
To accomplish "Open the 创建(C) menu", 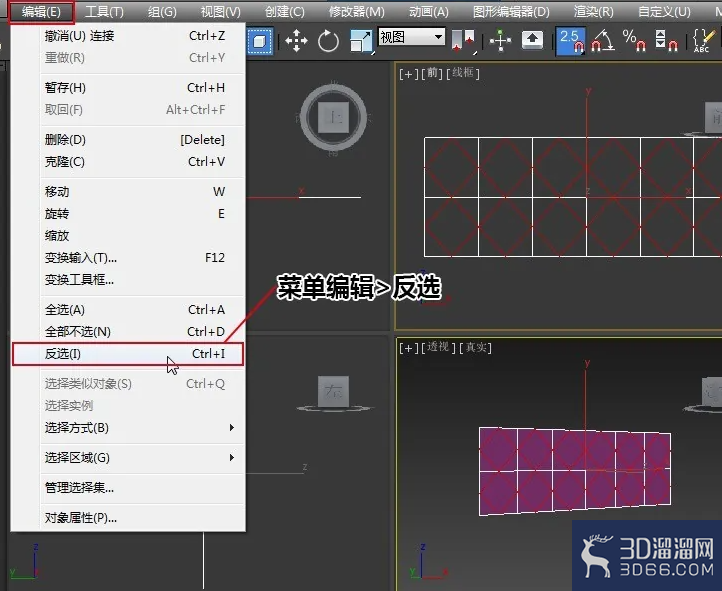I will (284, 12).
